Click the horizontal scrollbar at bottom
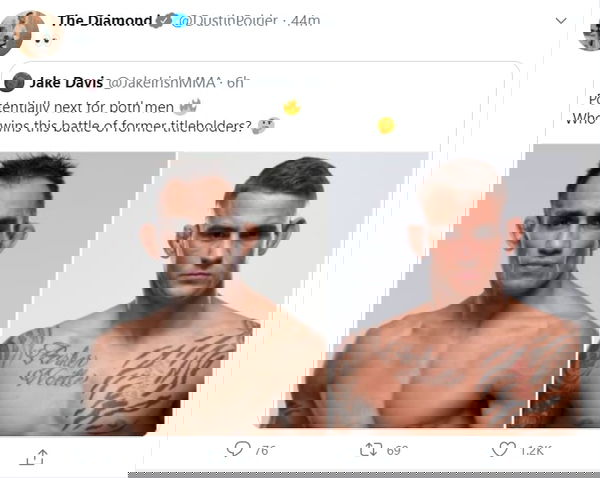This screenshot has width=600, height=478. tap(364, 475)
